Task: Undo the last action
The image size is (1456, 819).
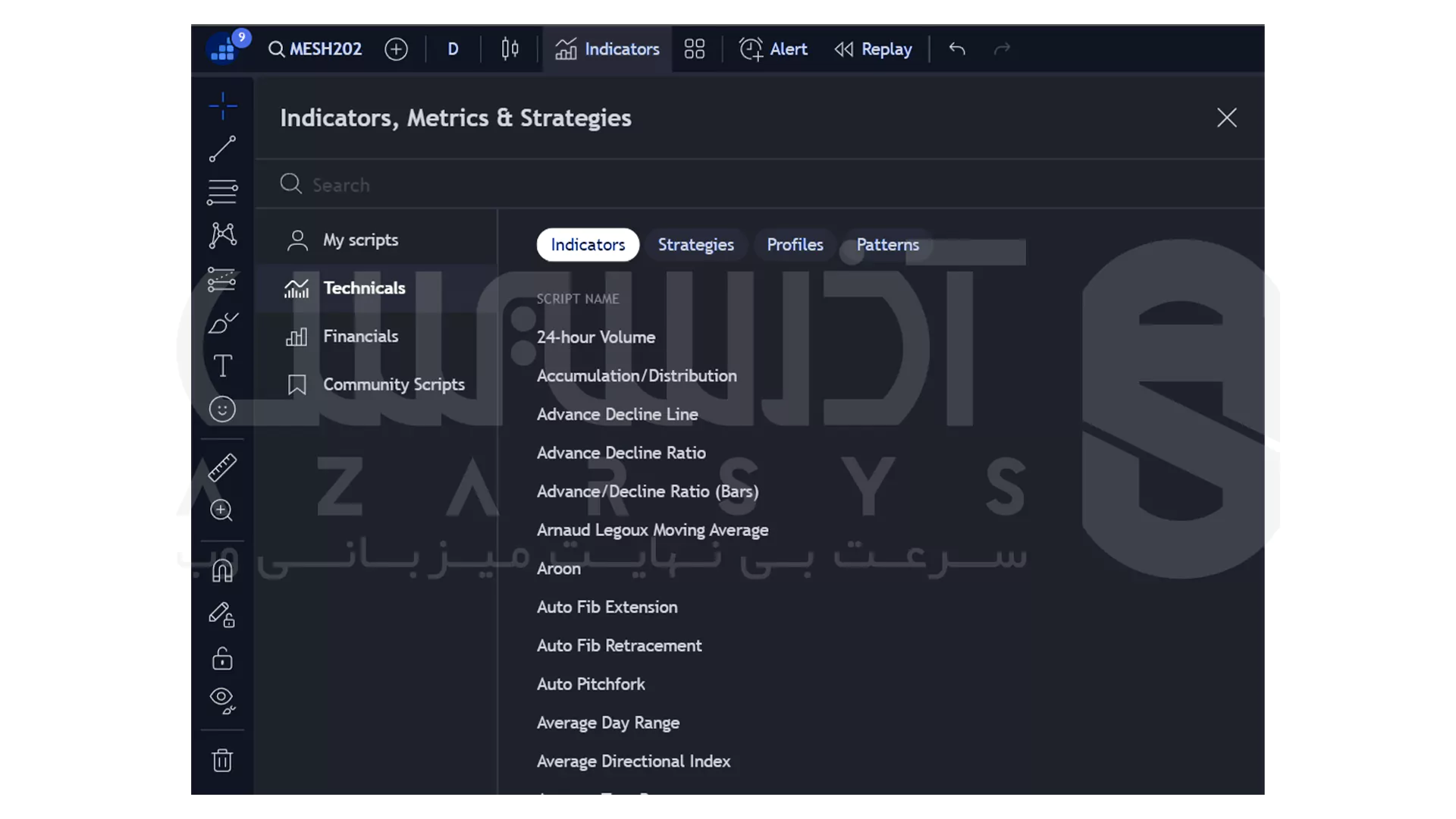Action: pyautogui.click(x=957, y=49)
